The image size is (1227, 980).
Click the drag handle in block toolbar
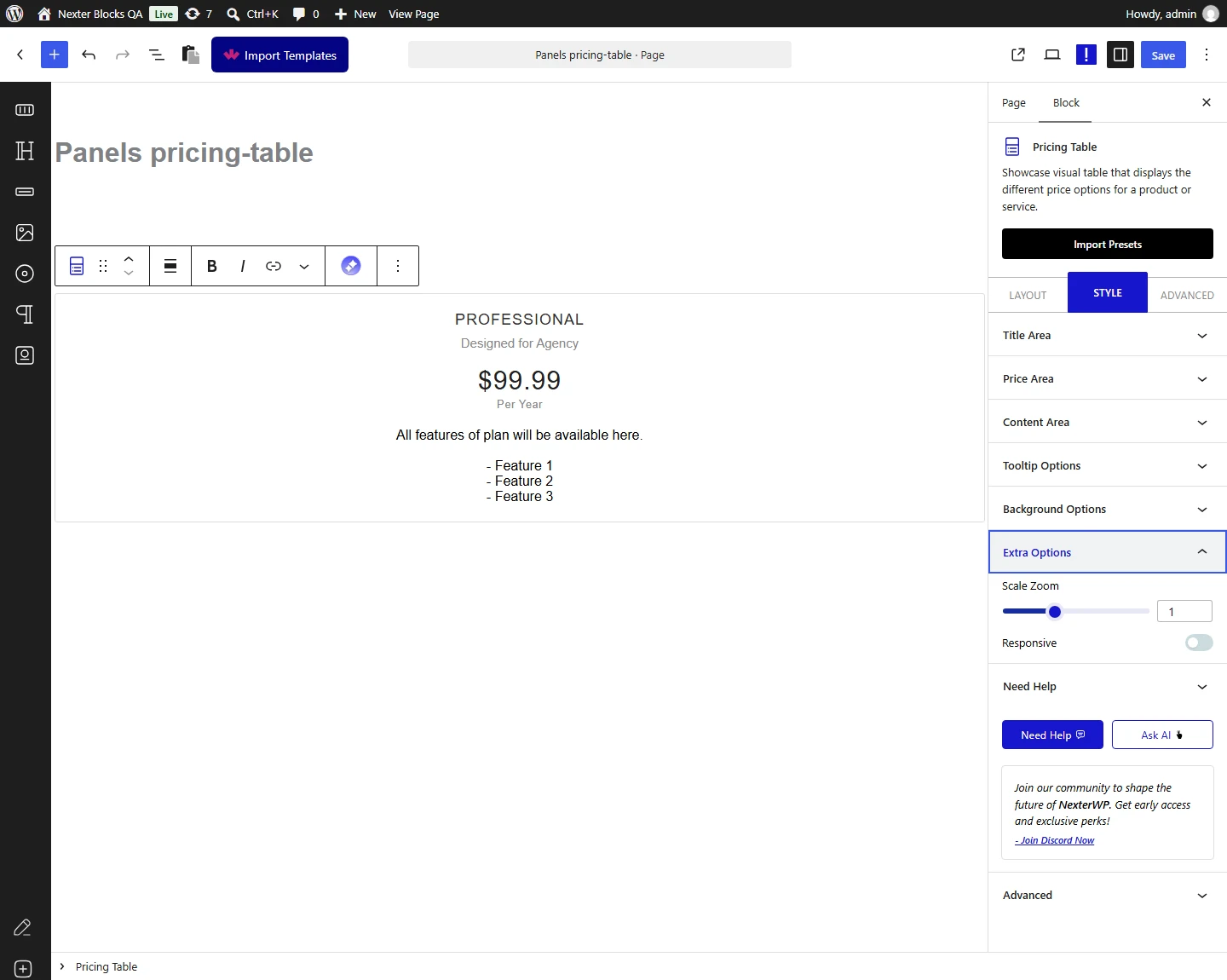(x=103, y=266)
